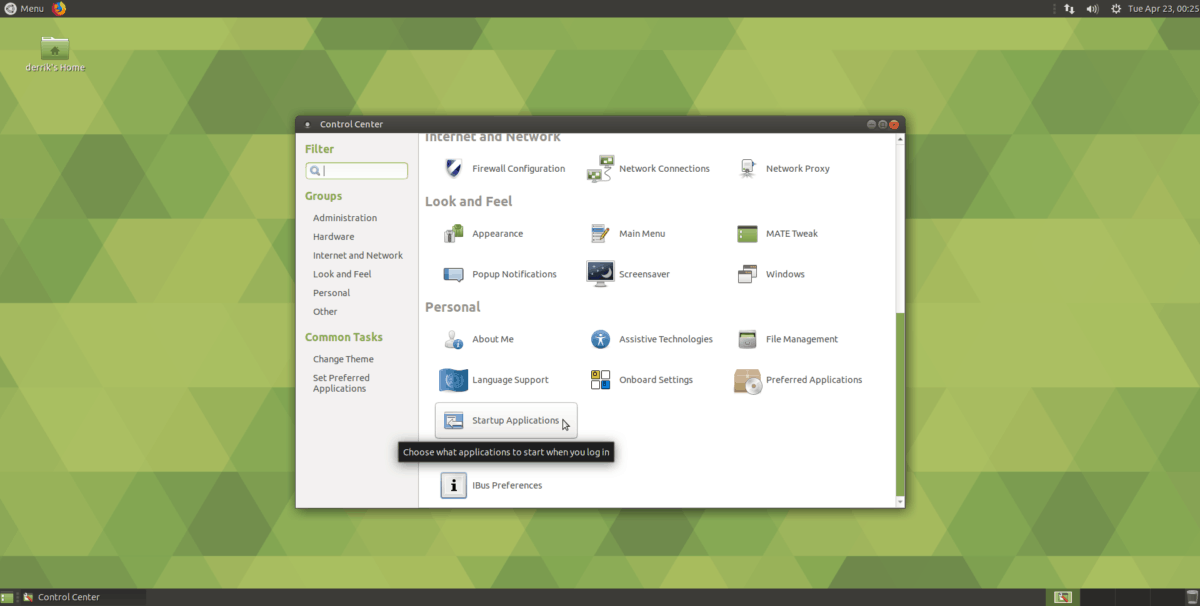The width and height of the screenshot is (1200, 606).
Task: Open Network Connections
Action: pos(648,169)
